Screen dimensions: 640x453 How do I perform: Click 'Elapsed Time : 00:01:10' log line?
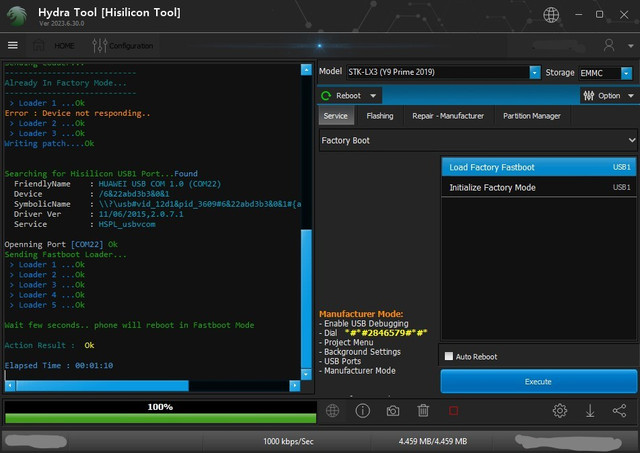[59, 365]
